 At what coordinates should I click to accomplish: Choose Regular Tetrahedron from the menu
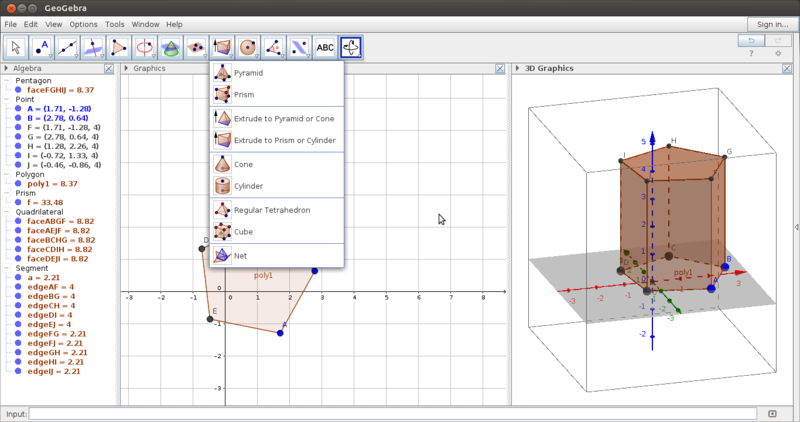click(277, 210)
